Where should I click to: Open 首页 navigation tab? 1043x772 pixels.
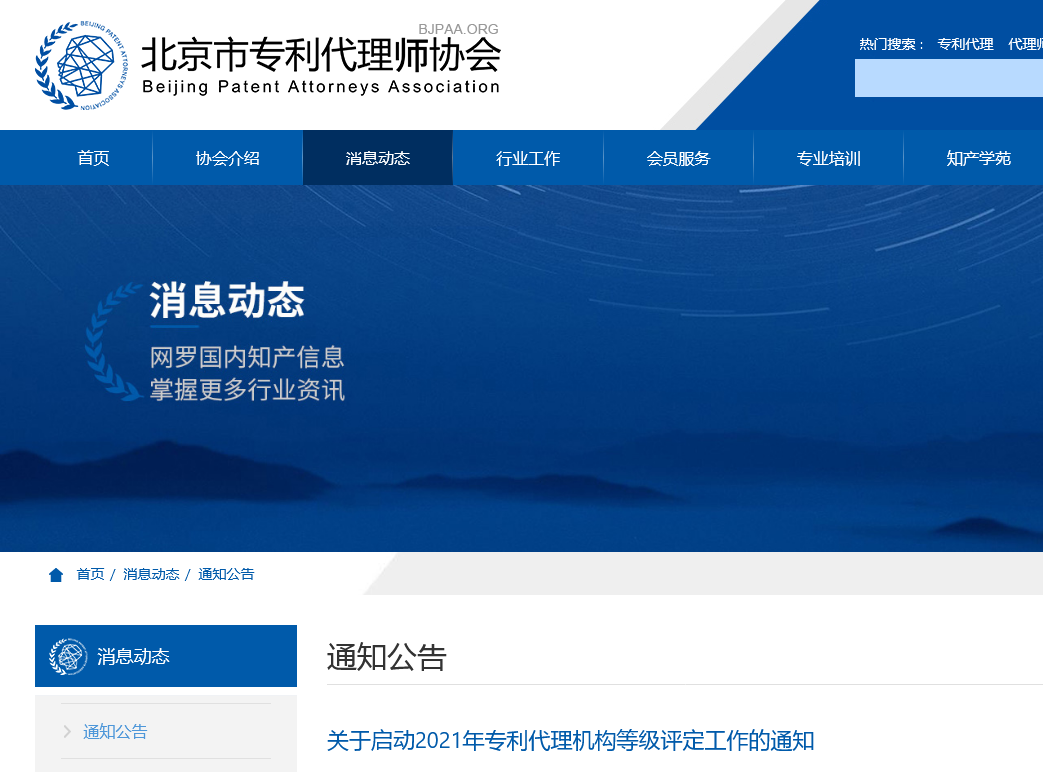click(x=93, y=158)
